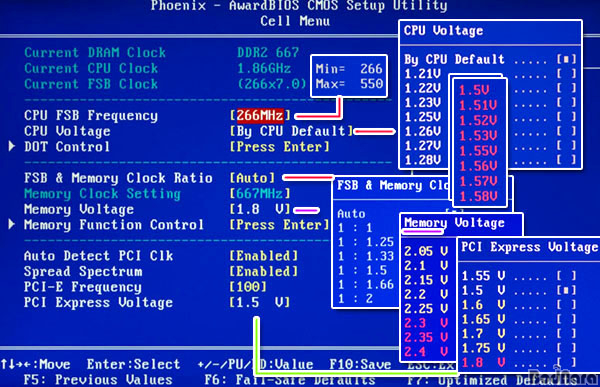
Task: Highlight the CPU FSB Frequency menu label
Action: pos(91,116)
